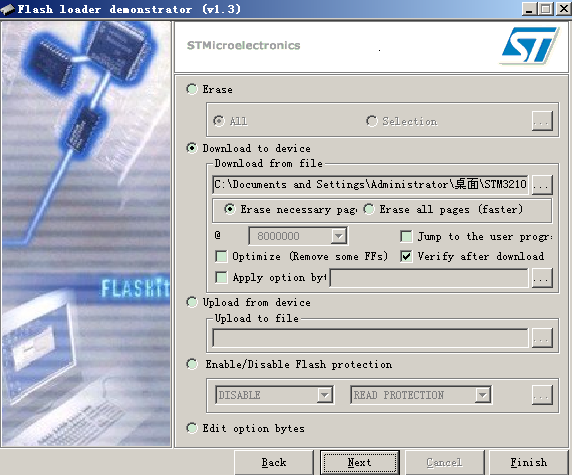Go Back to previous step
This screenshot has height=475, width=572.
274,463
